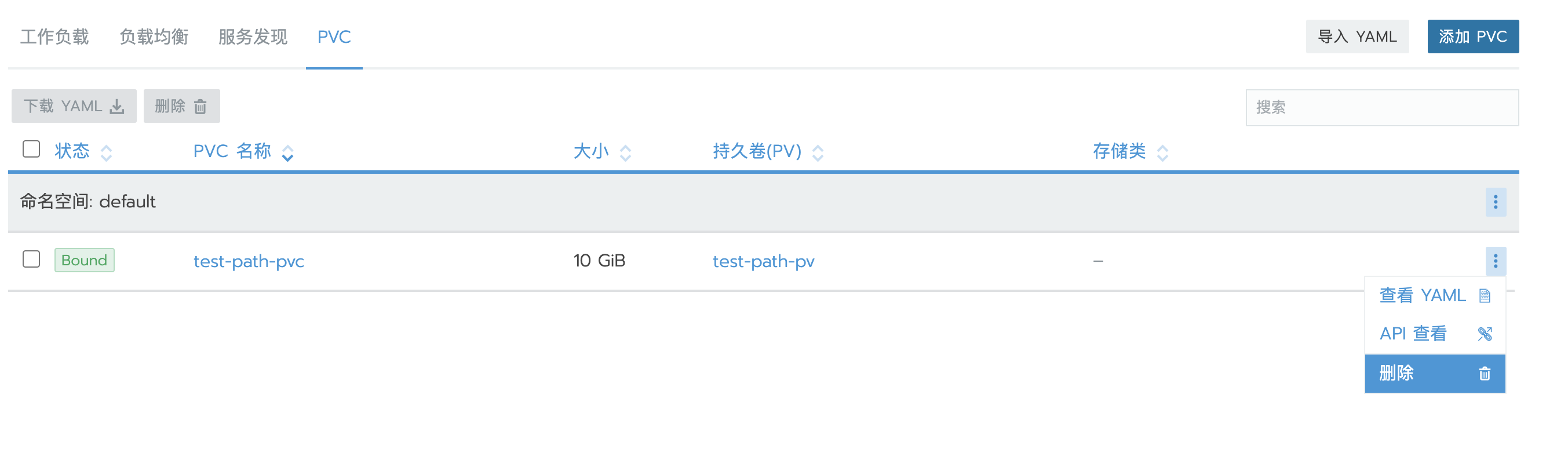Image resolution: width=1568 pixels, height=453 pixels.
Task: Click the three-dot menu for test-path-pvc row
Action: [1495, 261]
